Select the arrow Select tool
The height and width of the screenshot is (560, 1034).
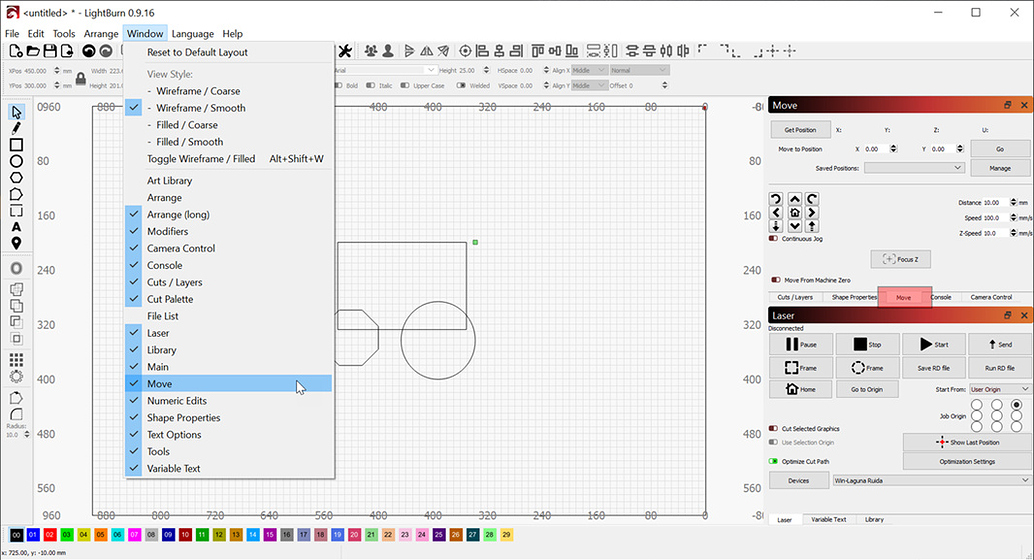(x=16, y=111)
